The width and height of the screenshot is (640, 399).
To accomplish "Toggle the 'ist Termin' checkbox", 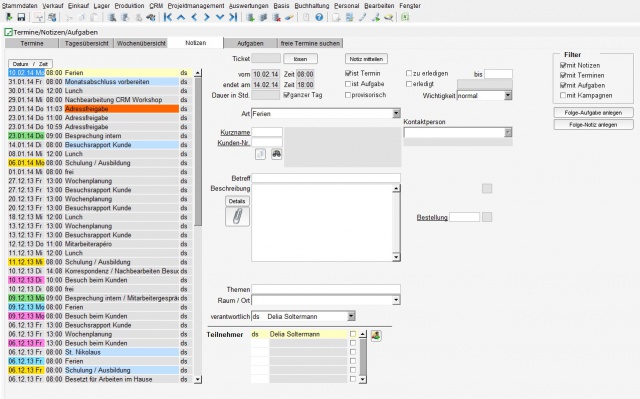I will (x=348, y=73).
